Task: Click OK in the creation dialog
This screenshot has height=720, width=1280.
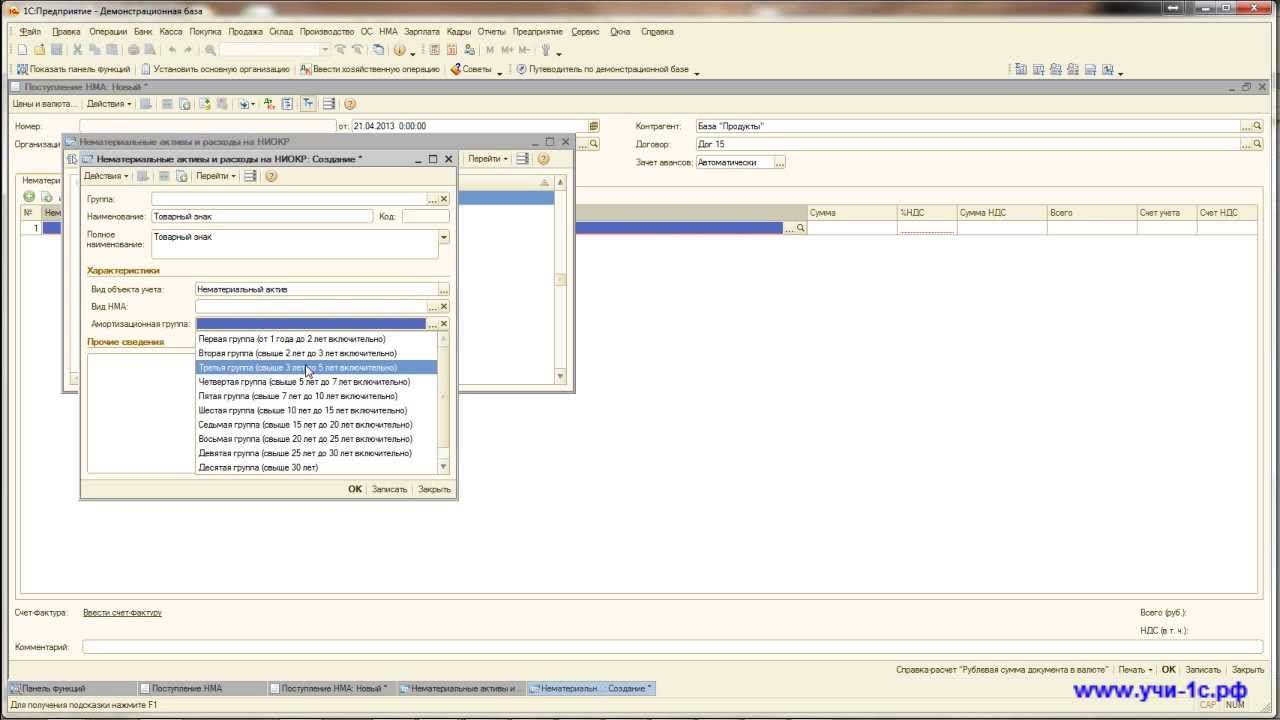Action: point(355,490)
